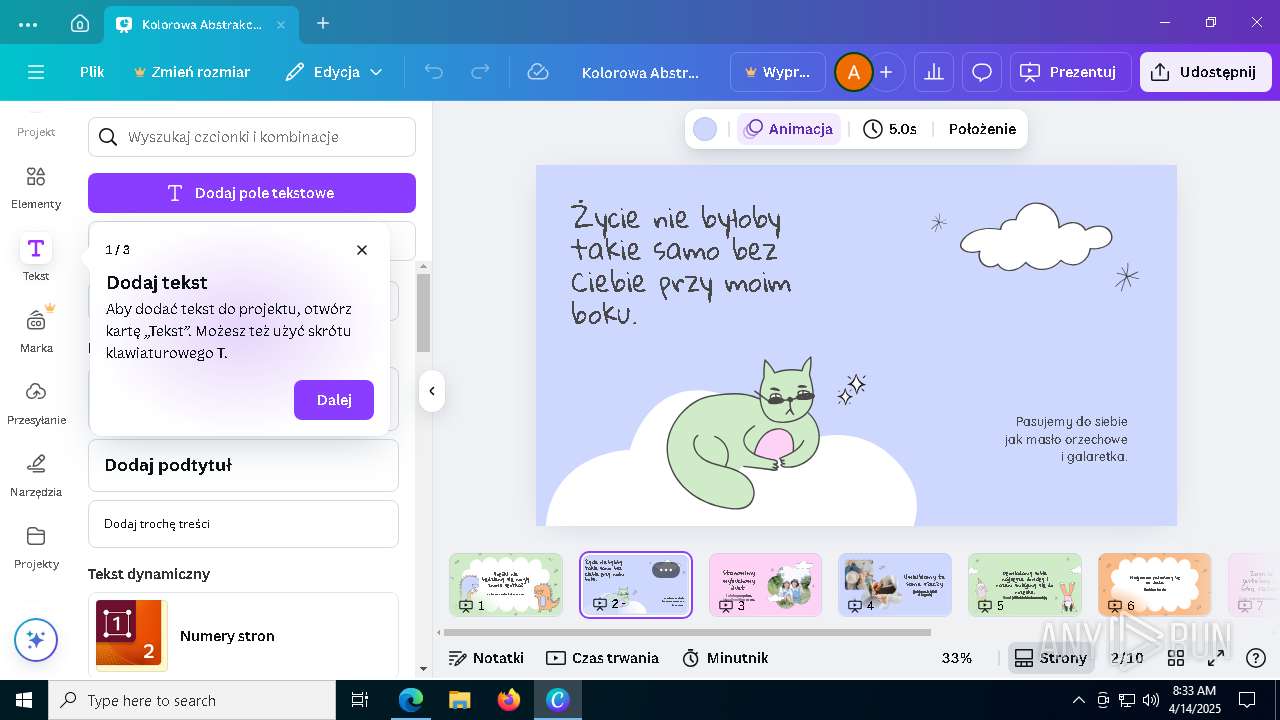This screenshot has width=1280, height=720.
Task: Open Animacja animation panel
Action: point(789,129)
